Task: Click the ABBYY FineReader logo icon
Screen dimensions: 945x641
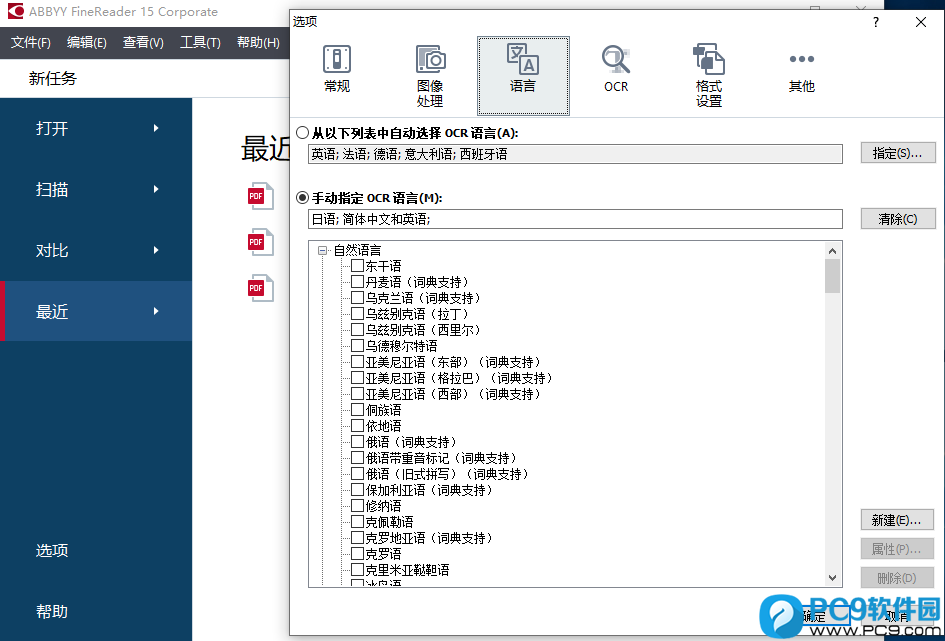Action: [x=16, y=11]
